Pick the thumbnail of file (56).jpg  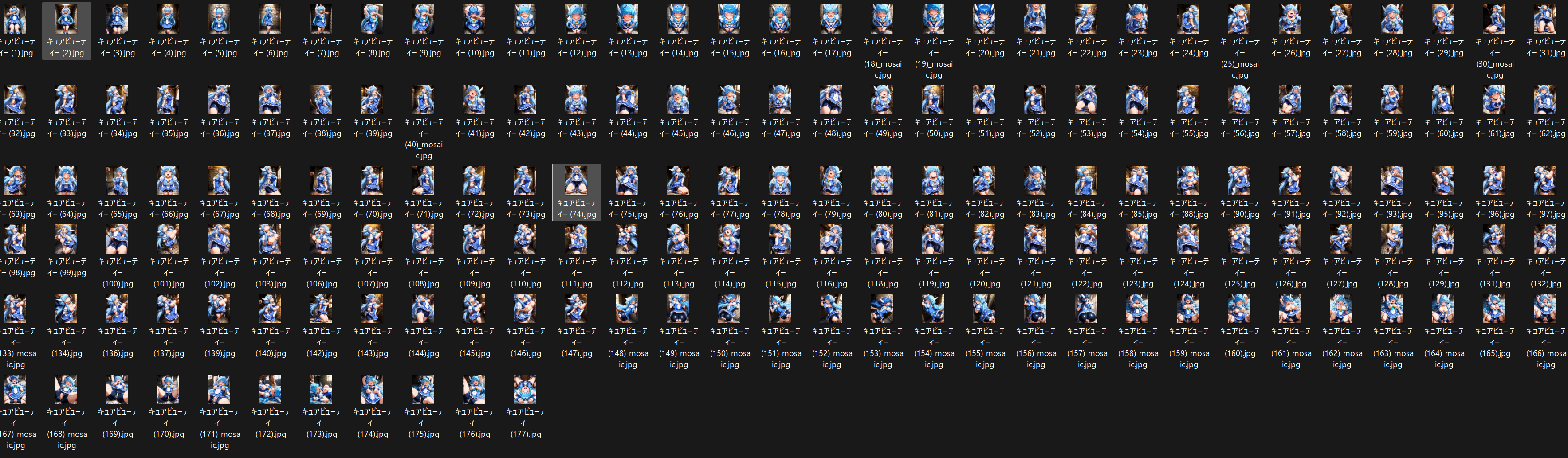tap(1240, 100)
